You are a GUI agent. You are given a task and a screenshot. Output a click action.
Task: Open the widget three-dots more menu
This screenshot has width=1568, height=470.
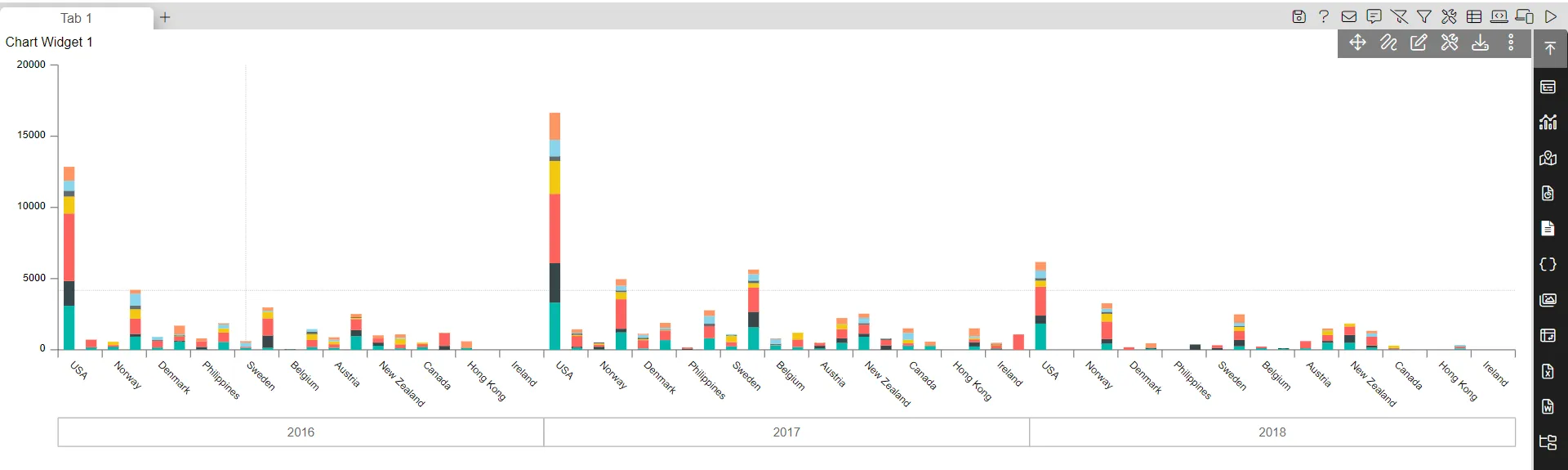[1511, 43]
